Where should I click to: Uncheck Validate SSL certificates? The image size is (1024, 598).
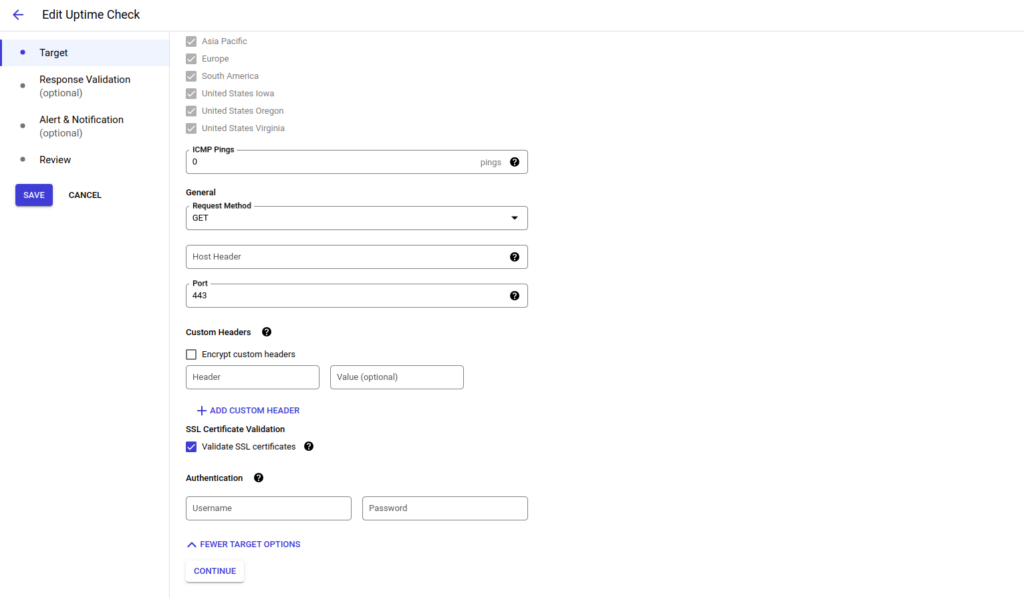tap(191, 447)
